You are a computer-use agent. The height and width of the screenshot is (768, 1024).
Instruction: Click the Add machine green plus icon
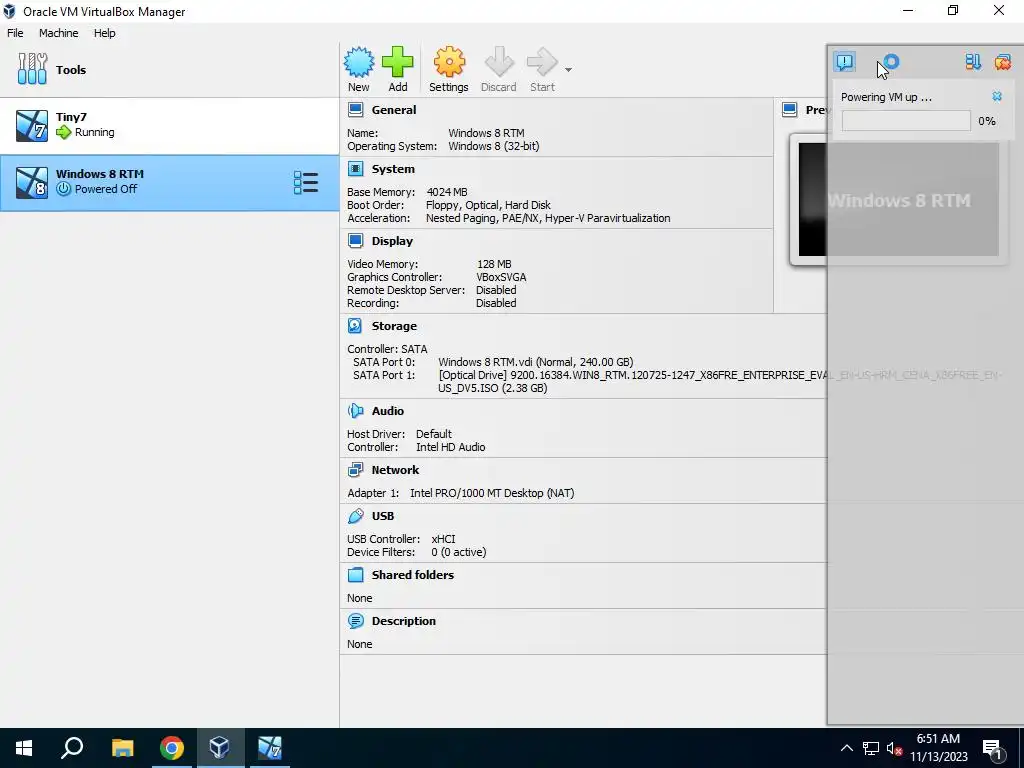(x=398, y=63)
